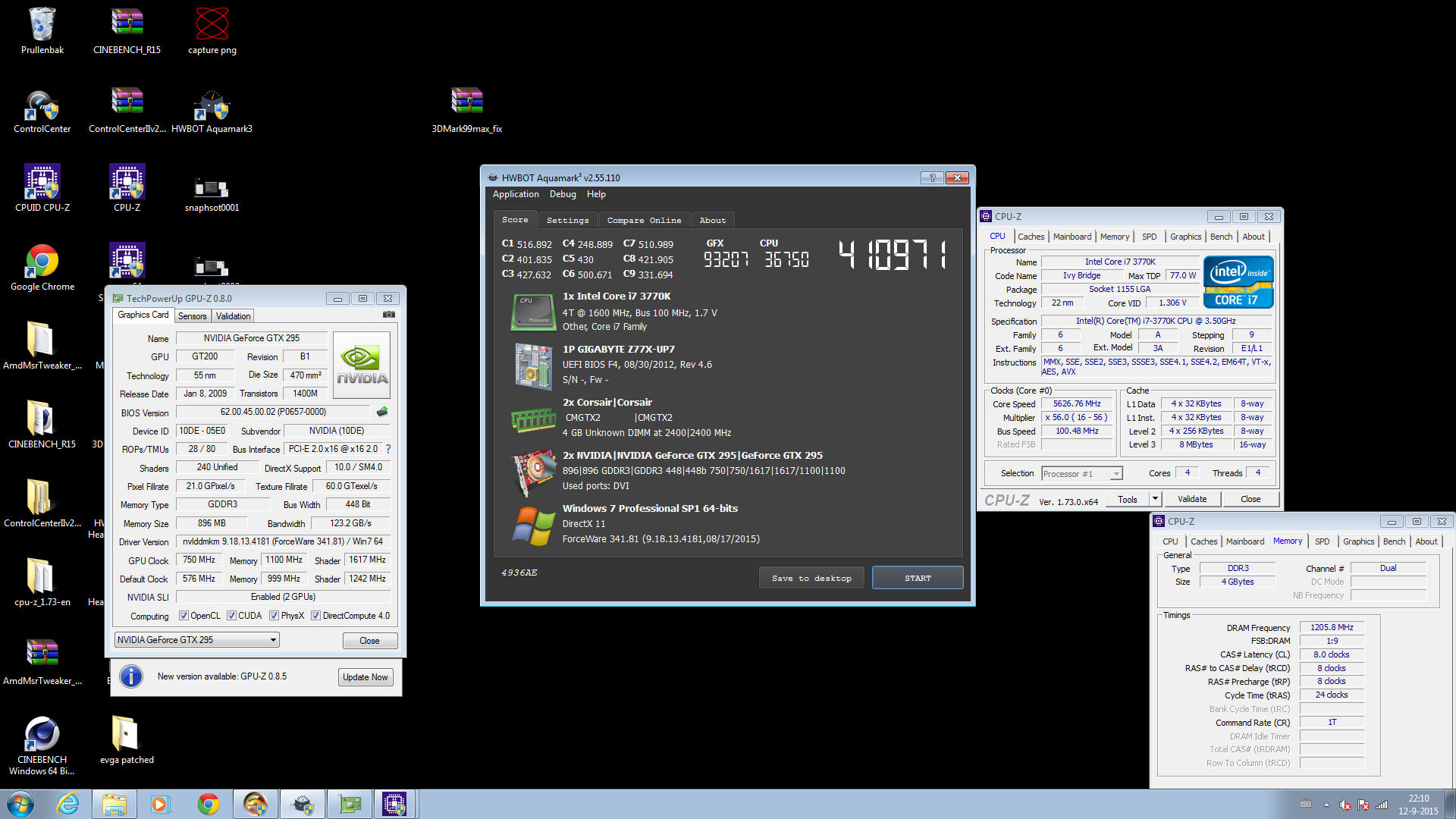Open the volume icon in system tray
1456x819 pixels.
[x=1345, y=805]
